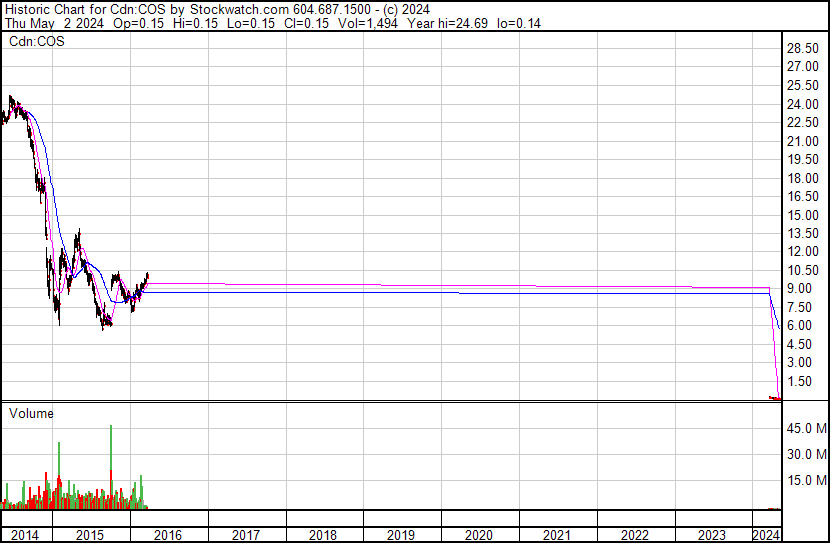Click the 2015 year label on the time axis
830x543 pixels.
click(91, 535)
